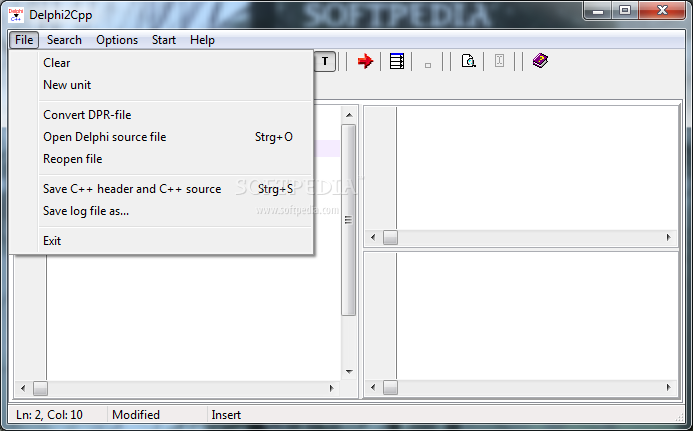
Task: Close the File menu via File
Action: [x=24, y=40]
